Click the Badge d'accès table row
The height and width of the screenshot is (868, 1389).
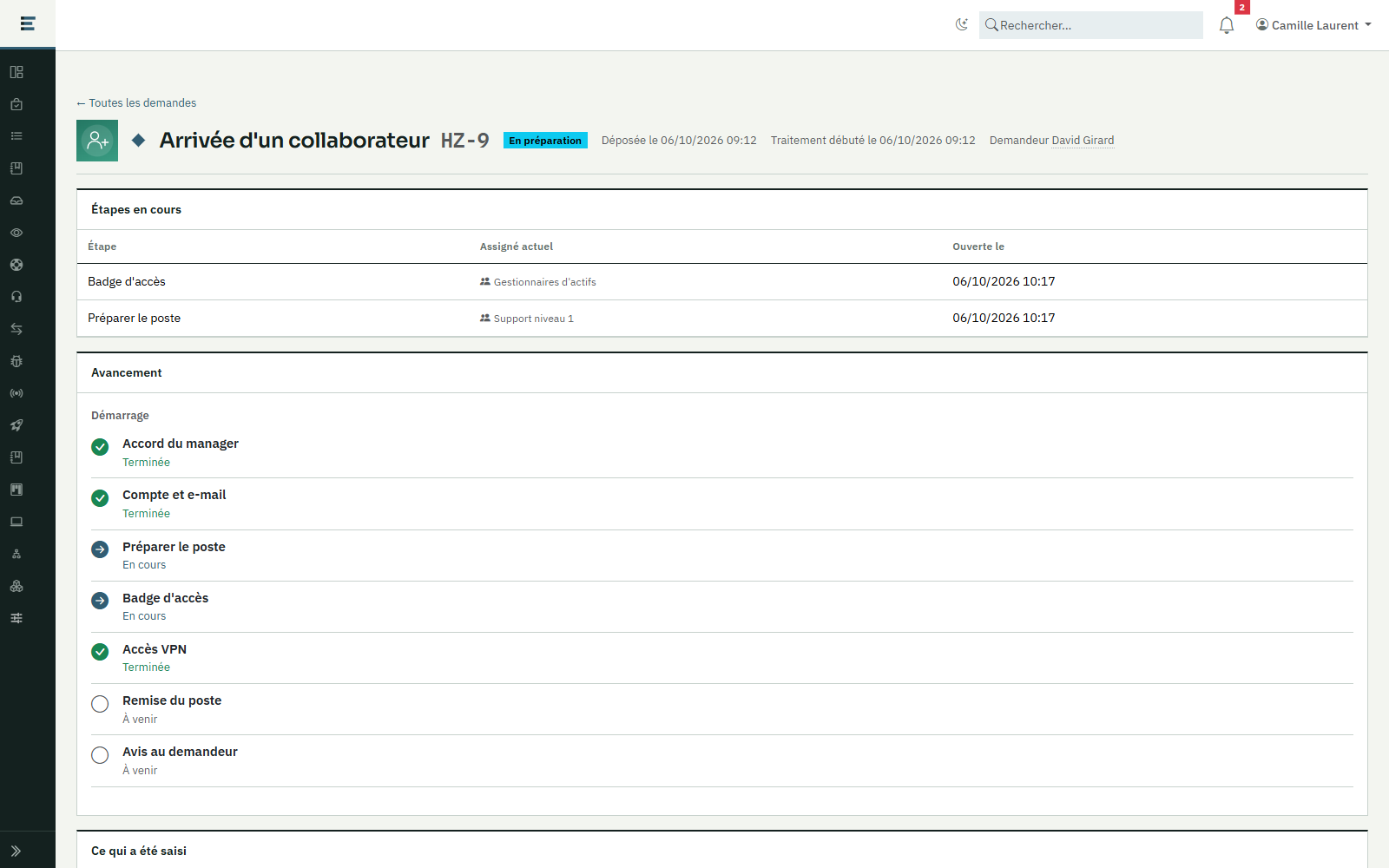[722, 282]
